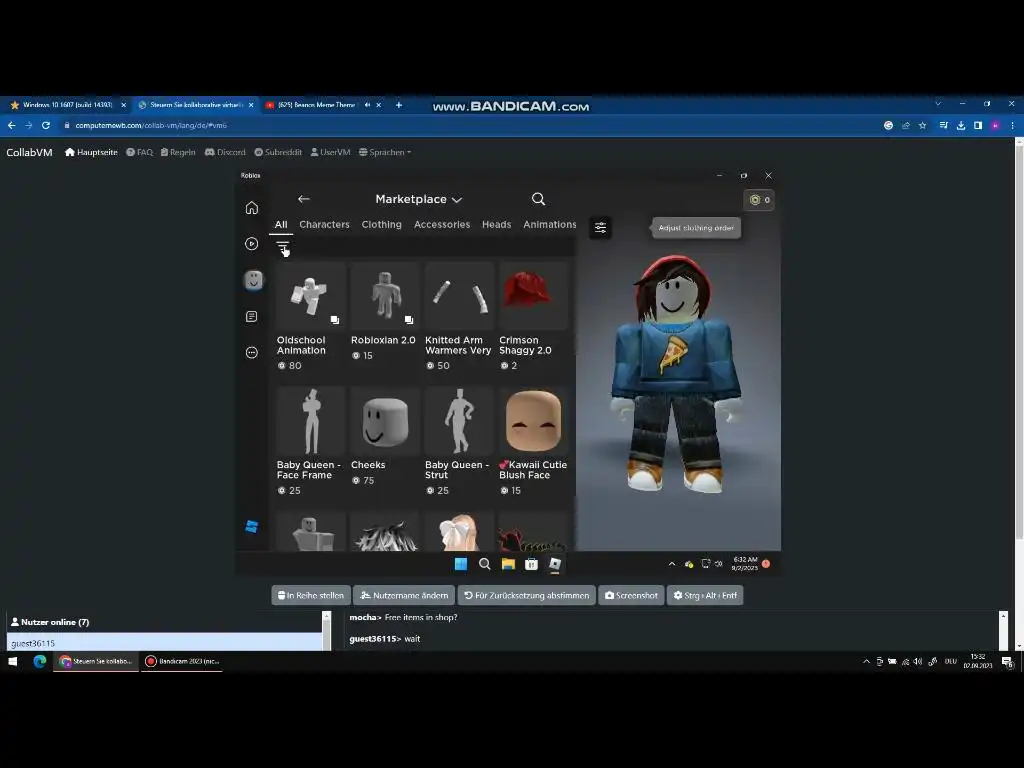Screen dimensions: 1024x768
Task: Click the avatar preview character
Action: 675,374
